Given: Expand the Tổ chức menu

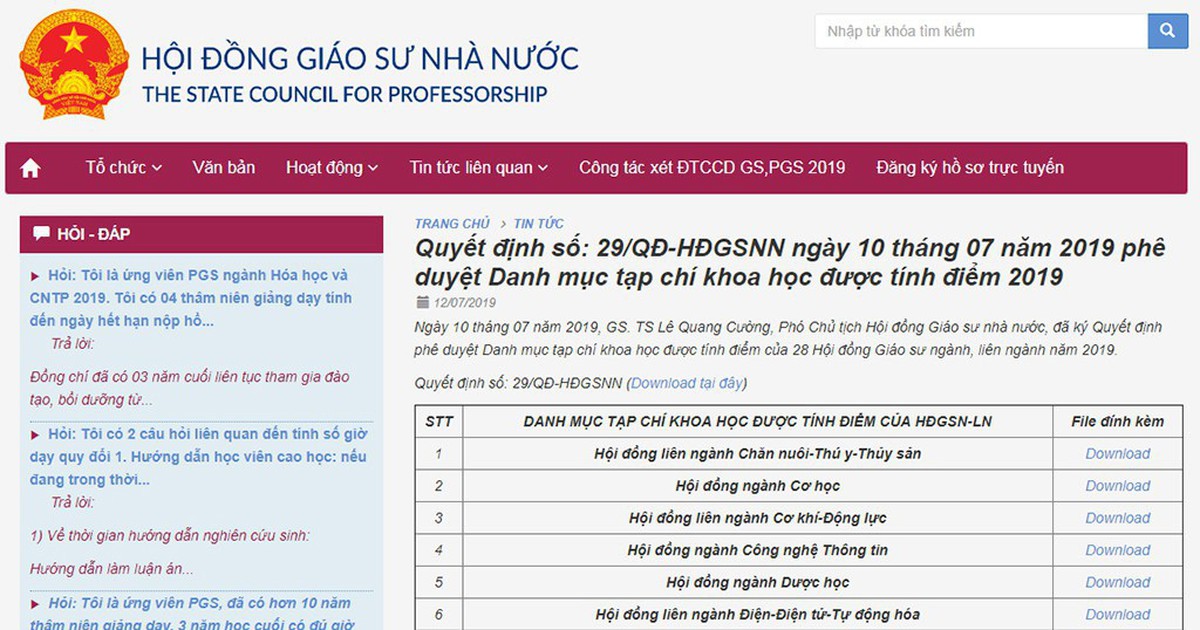Looking at the screenshot, I should pos(124,168).
